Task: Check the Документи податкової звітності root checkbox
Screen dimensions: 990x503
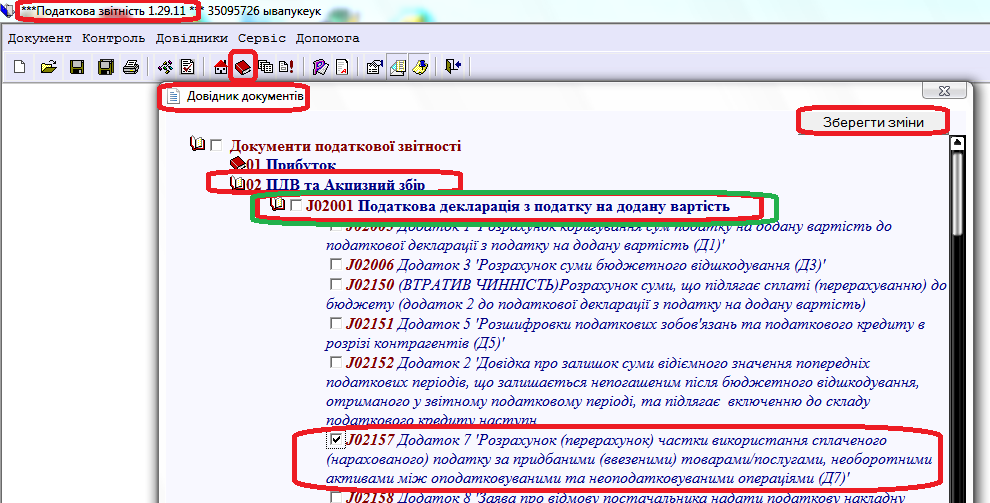Action: [216, 145]
